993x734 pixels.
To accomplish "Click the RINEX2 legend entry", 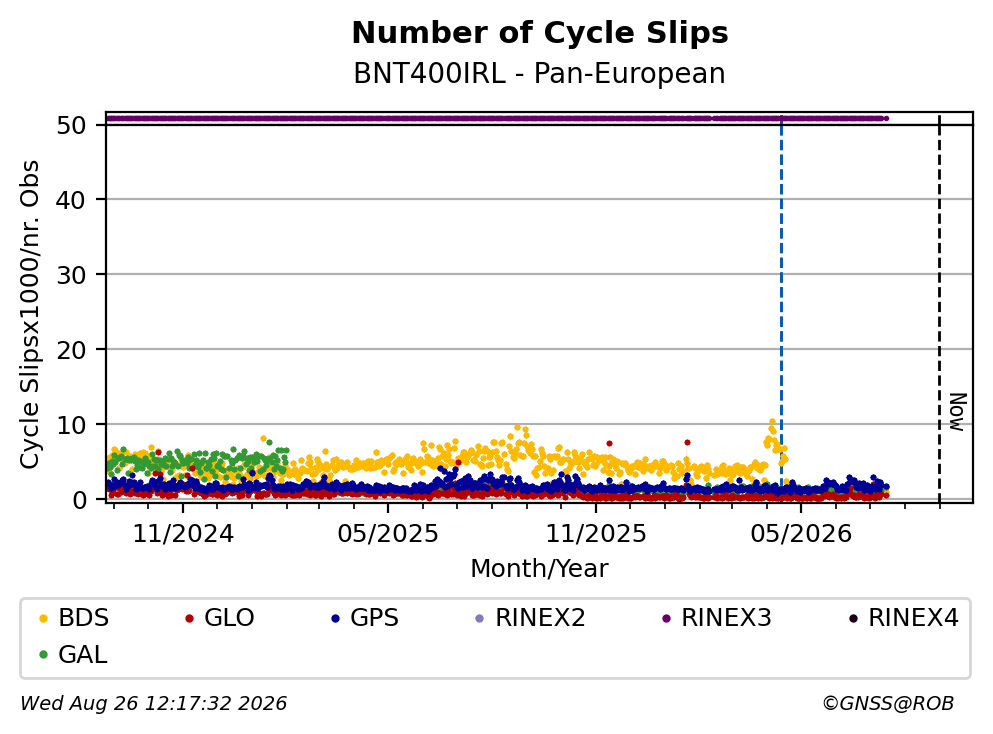I will [x=530, y=617].
